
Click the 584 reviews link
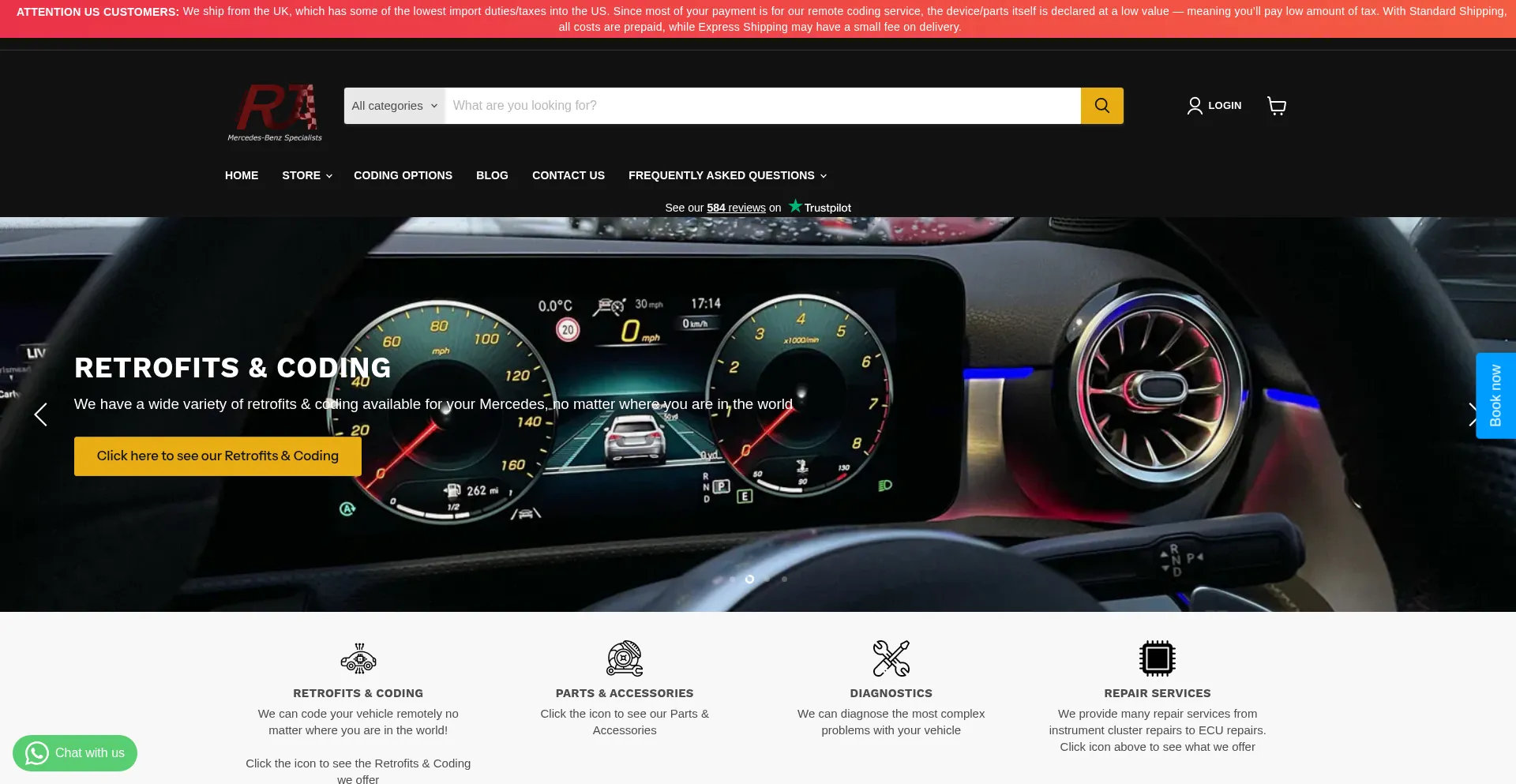(736, 208)
